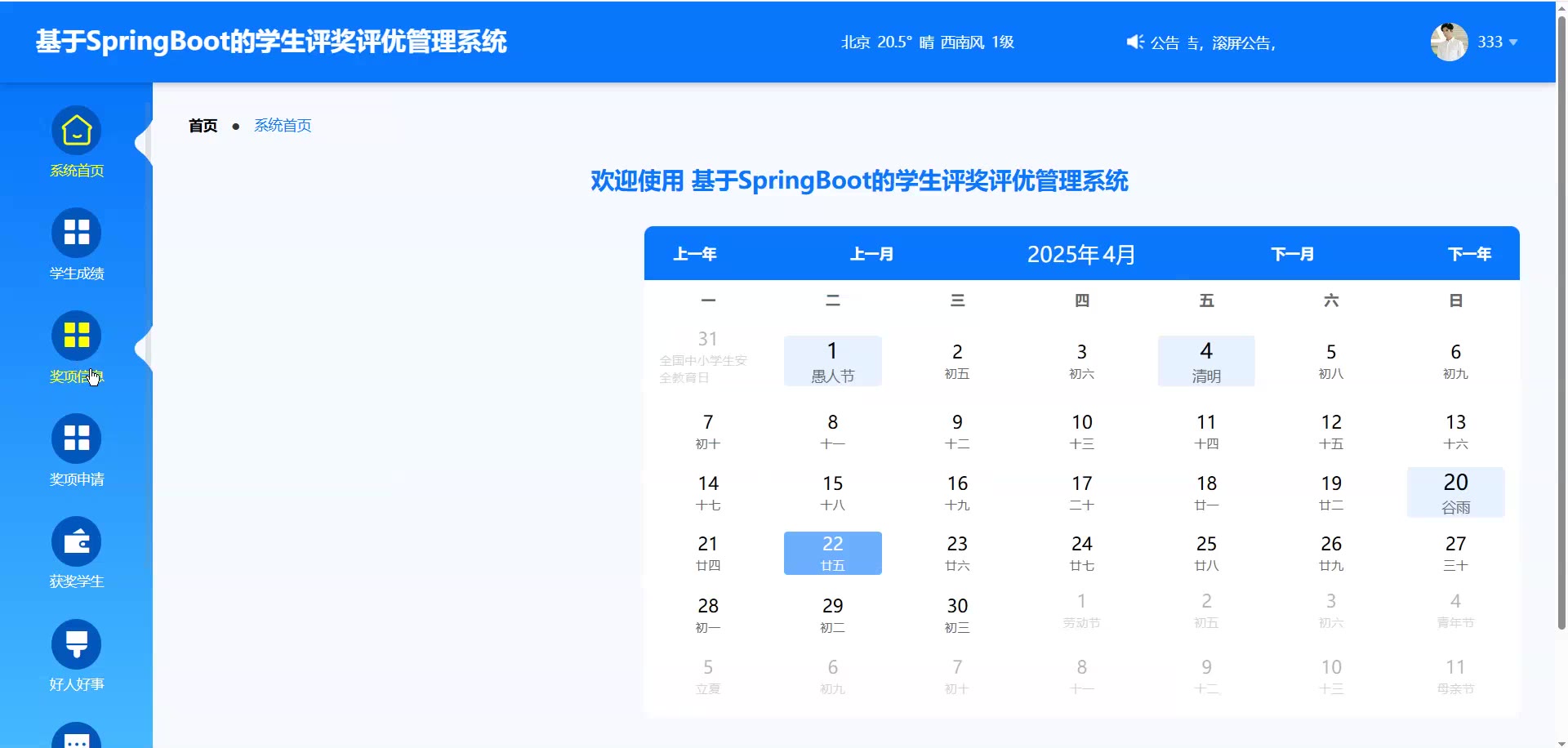Go to next year with 下一年
Image resolution: width=1568 pixels, height=748 pixels.
tap(1469, 254)
